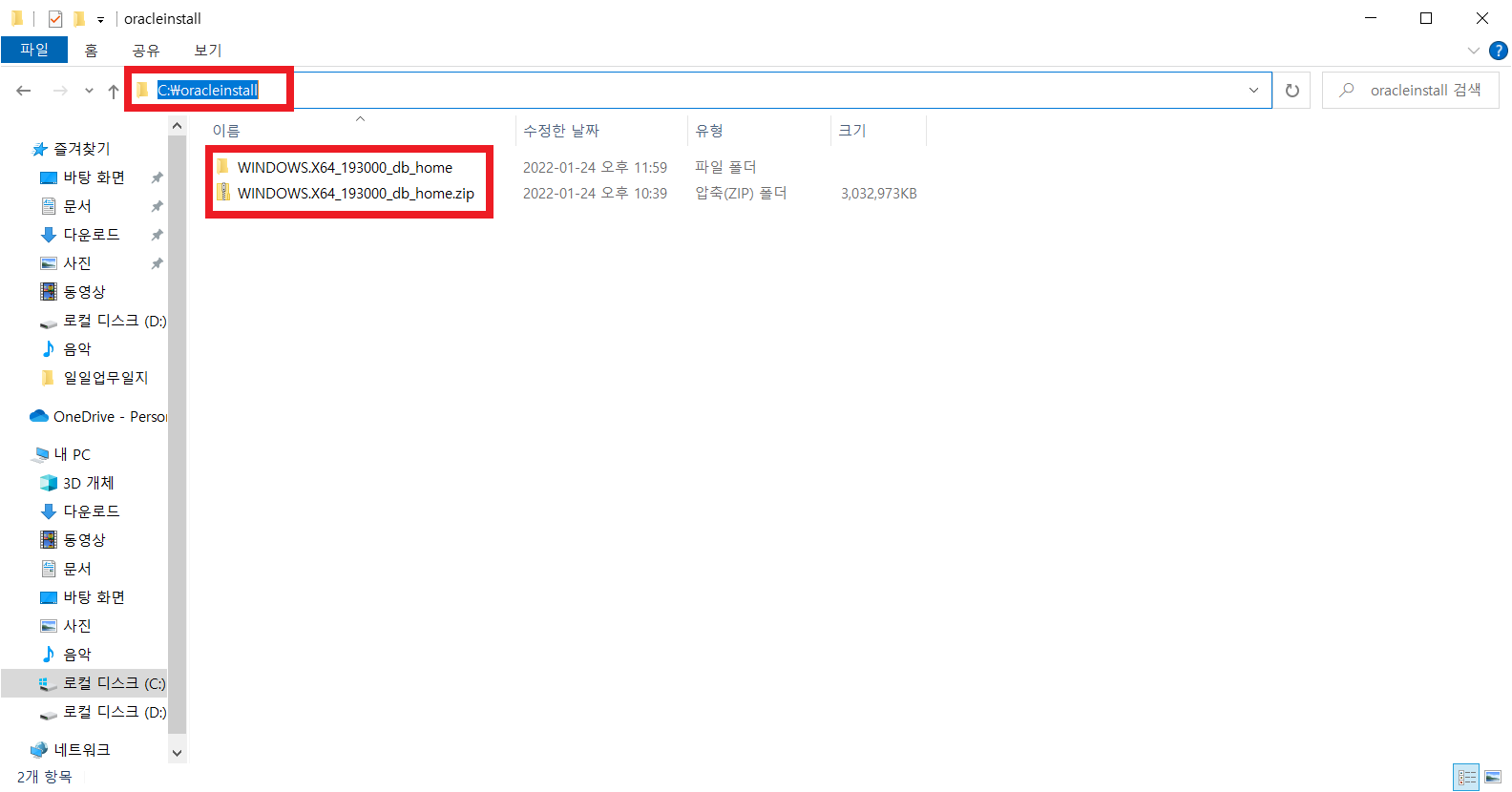The height and width of the screenshot is (792, 1512).
Task: Open the 일일업무일지 folder
Action: tap(105, 378)
